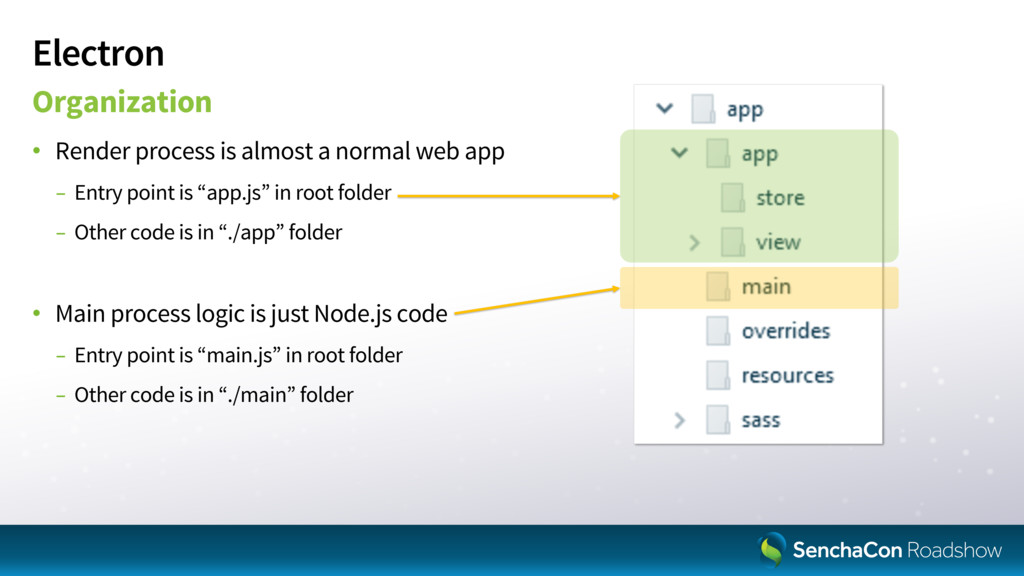The image size is (1024, 576).
Task: Click the sass folder icon
Action: coord(718,420)
